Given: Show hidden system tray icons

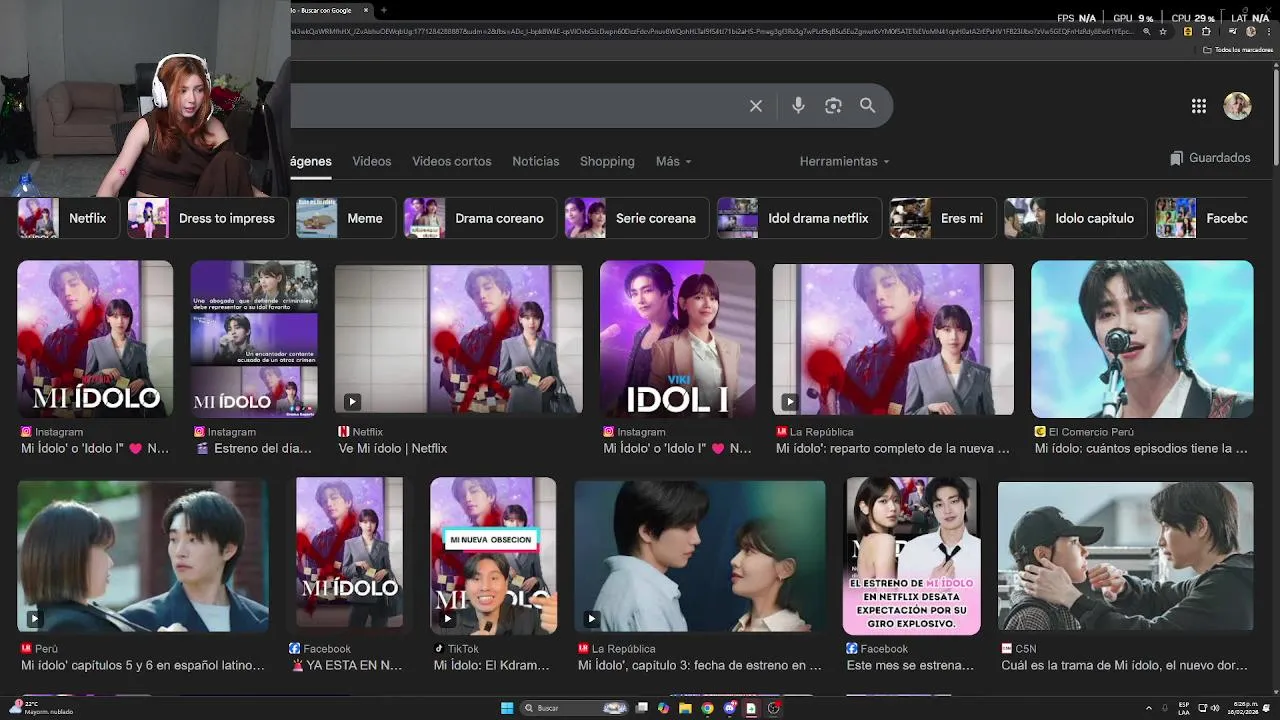Looking at the screenshot, I should click(x=1149, y=708).
